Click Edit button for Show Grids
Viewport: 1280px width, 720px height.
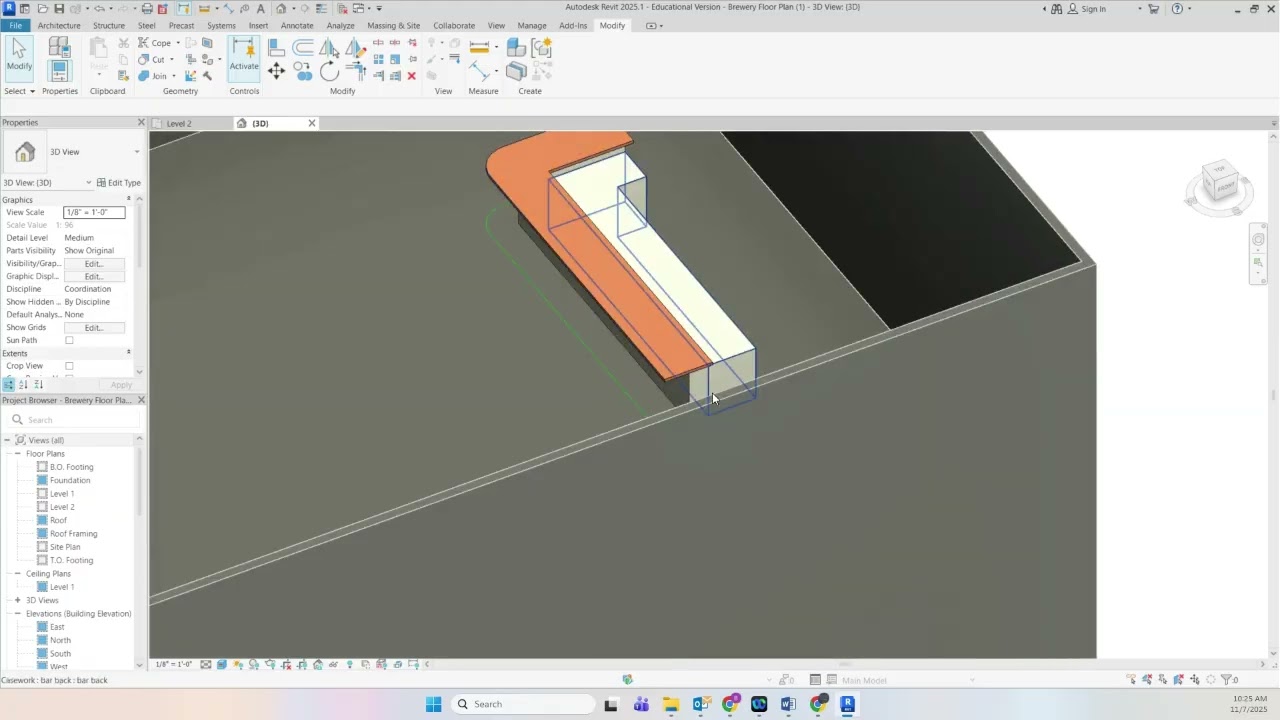tap(94, 328)
